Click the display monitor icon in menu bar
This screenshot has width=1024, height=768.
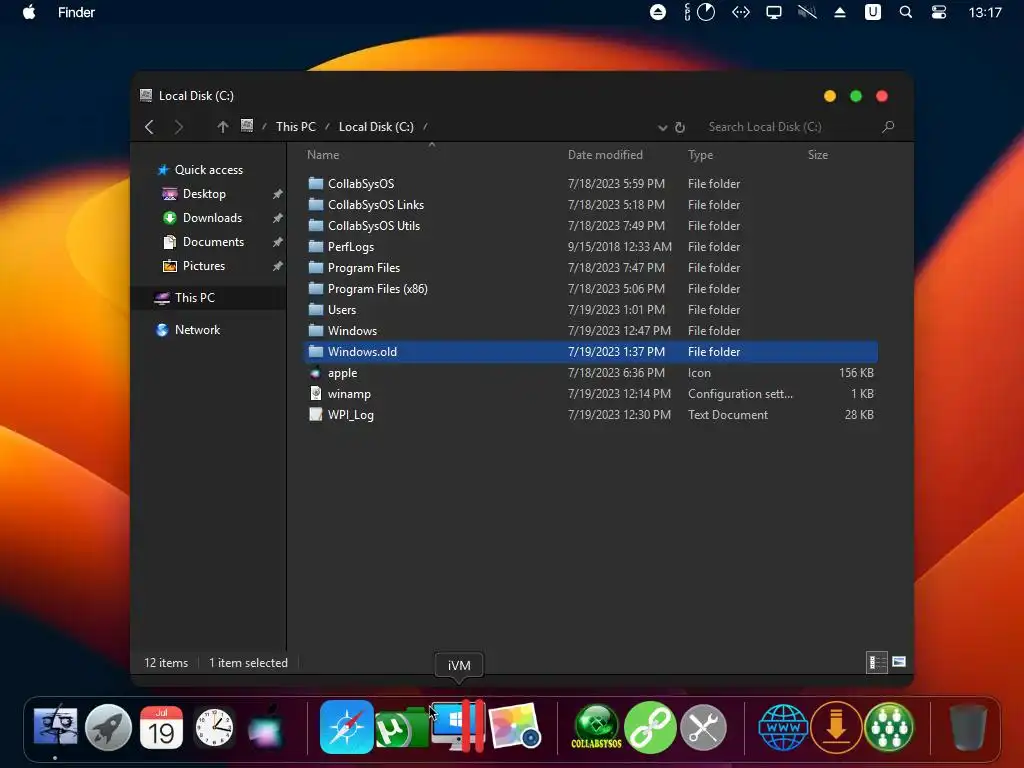(x=774, y=12)
